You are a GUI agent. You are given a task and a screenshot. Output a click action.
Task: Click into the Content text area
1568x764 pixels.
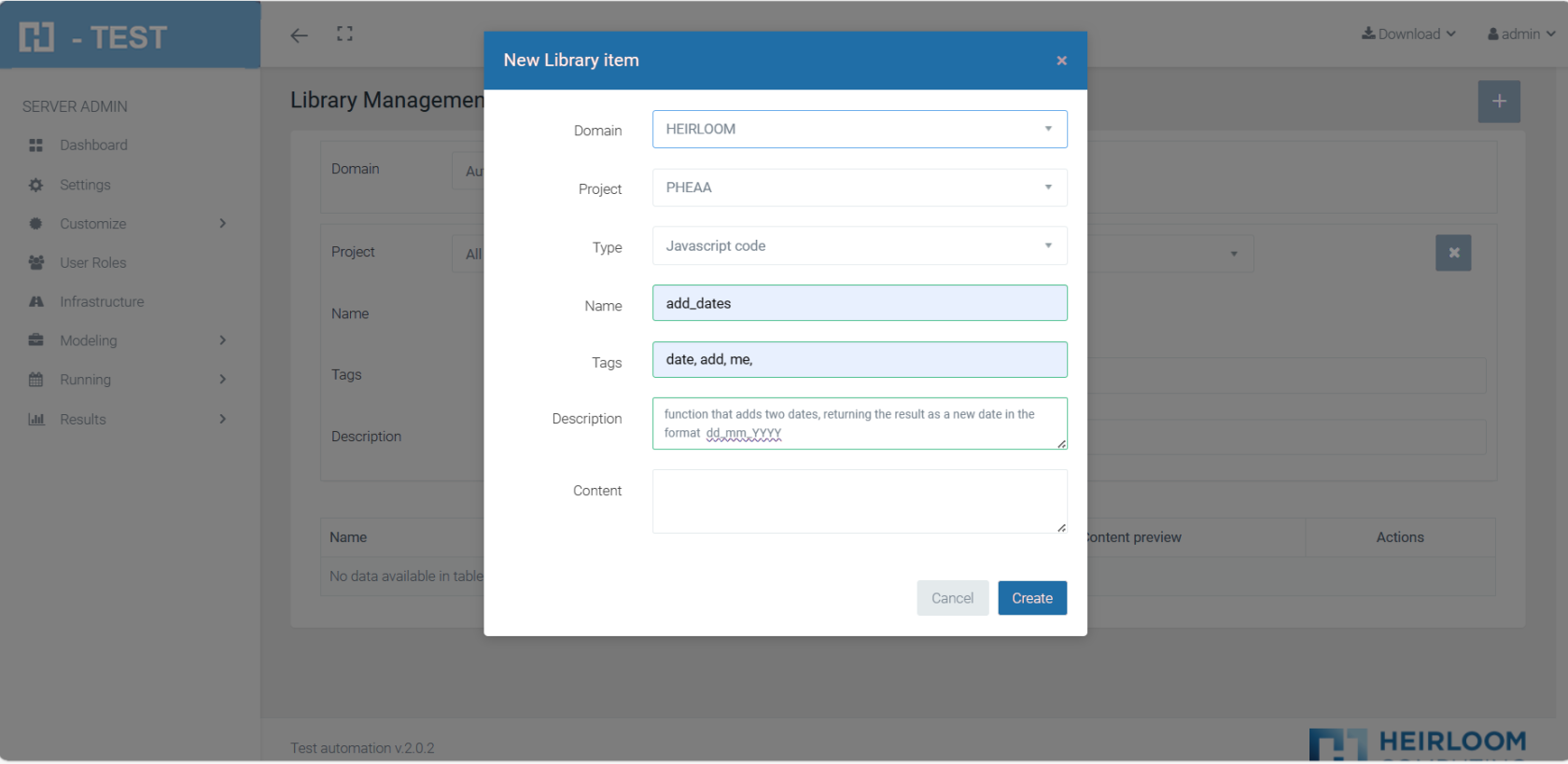click(x=859, y=501)
